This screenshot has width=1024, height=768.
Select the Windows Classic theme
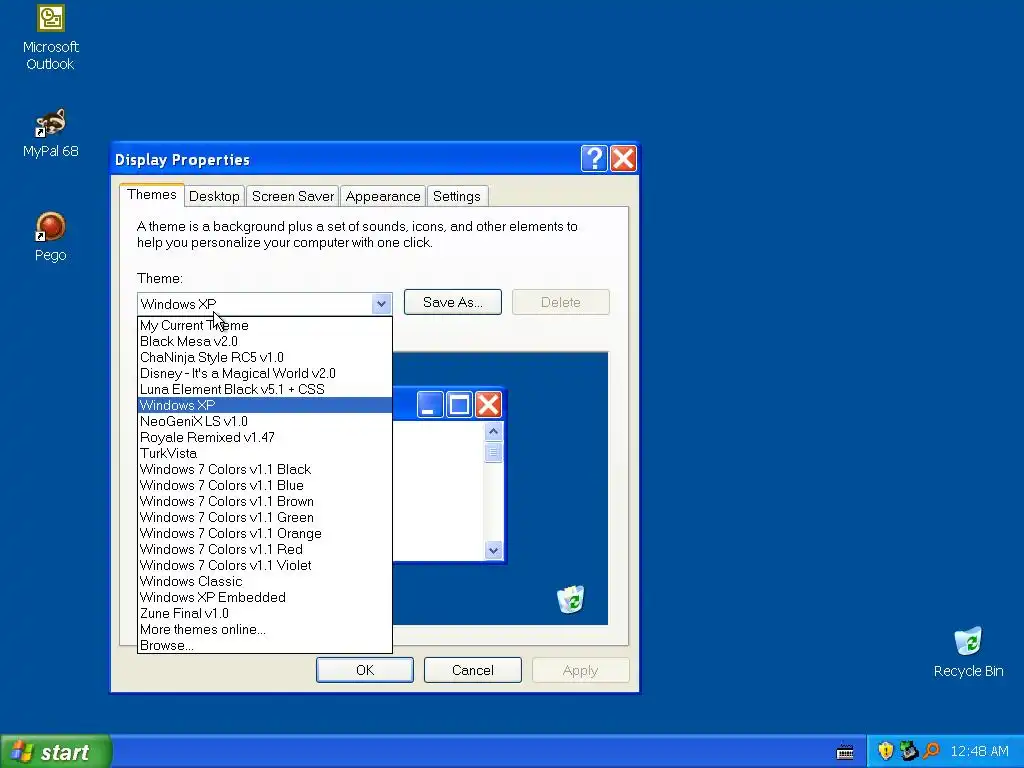tap(264, 581)
